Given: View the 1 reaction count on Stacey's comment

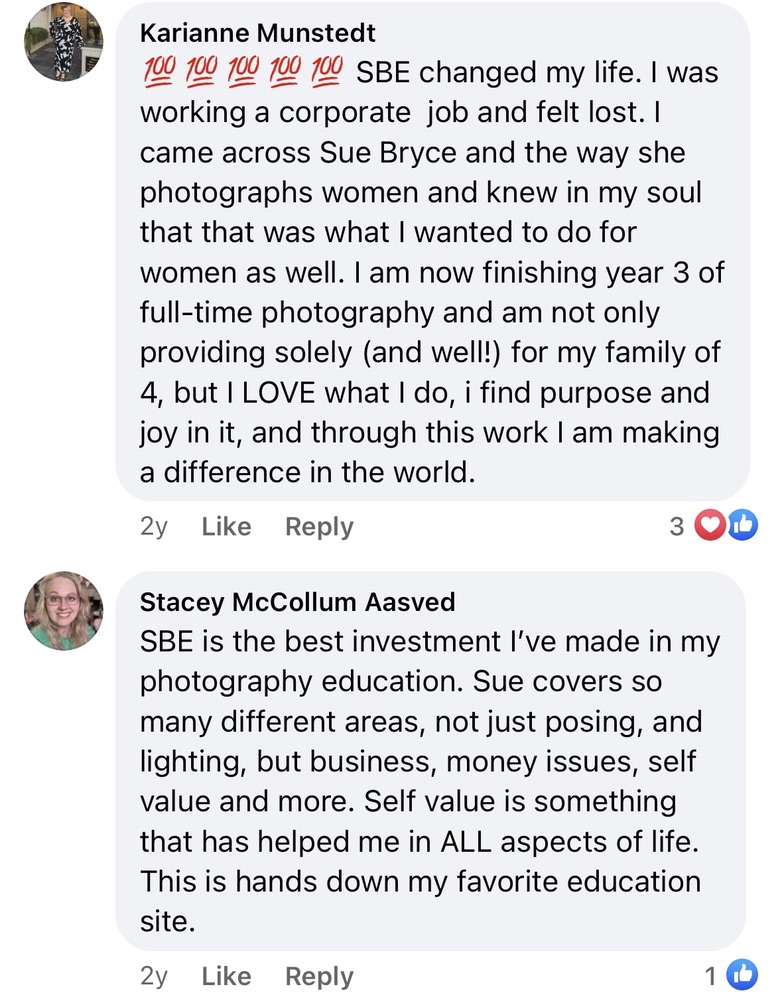Looking at the screenshot, I should 711,975.
